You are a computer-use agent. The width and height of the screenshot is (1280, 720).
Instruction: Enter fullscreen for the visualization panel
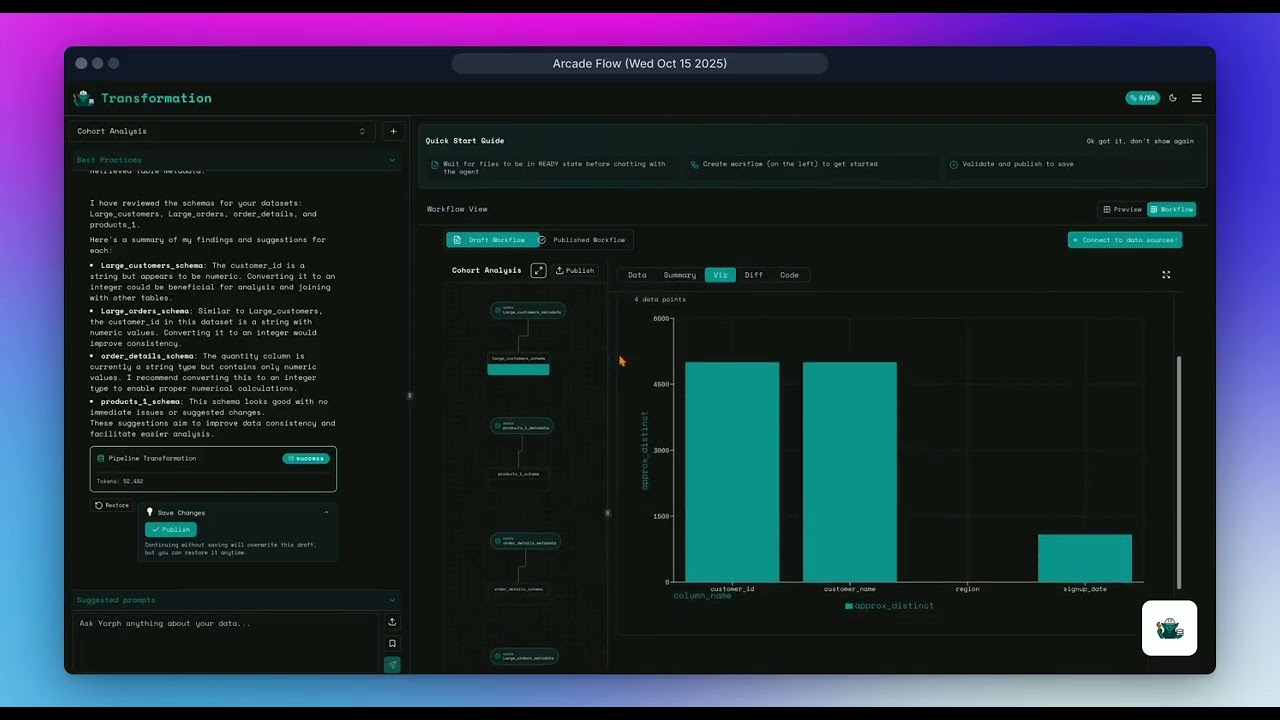pyautogui.click(x=1166, y=274)
